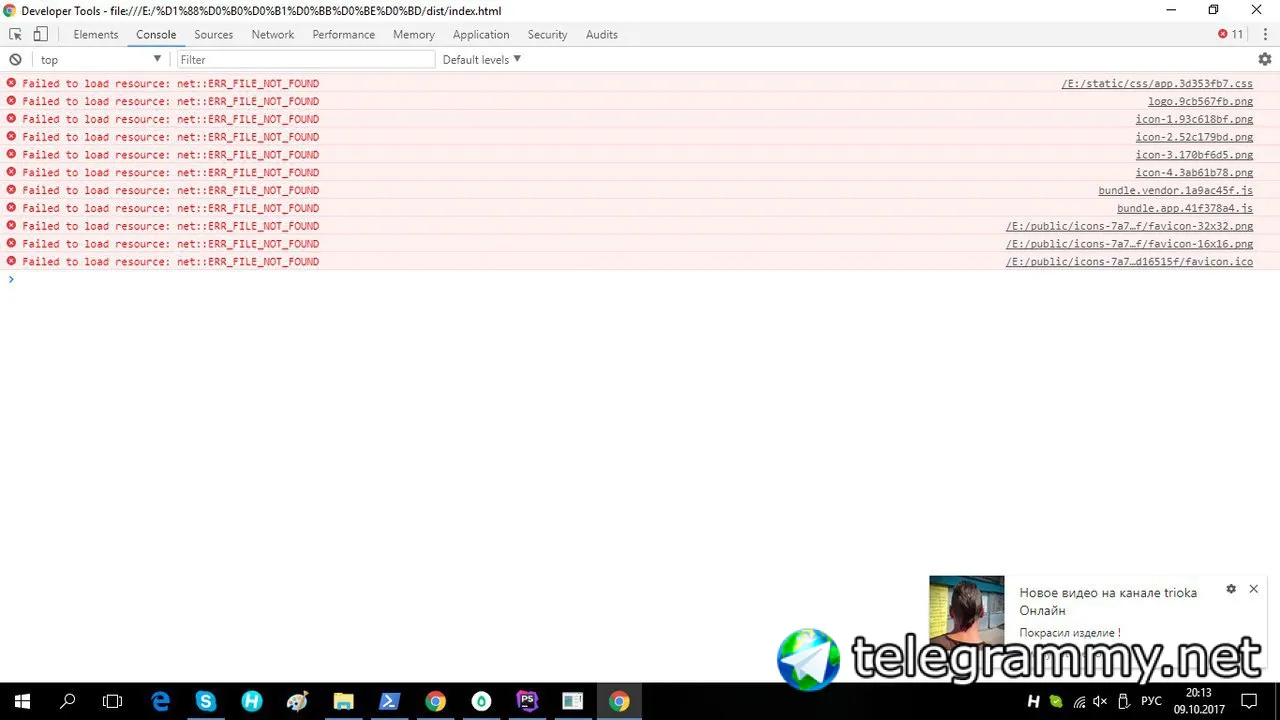Open notification settings gear in the popup
Screen dimensions: 1280x720
pyautogui.click(x=1231, y=589)
